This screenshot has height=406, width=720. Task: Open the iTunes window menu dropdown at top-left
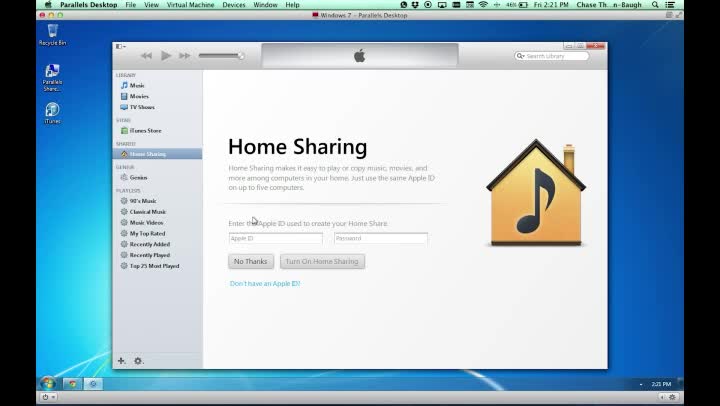(x=120, y=46)
